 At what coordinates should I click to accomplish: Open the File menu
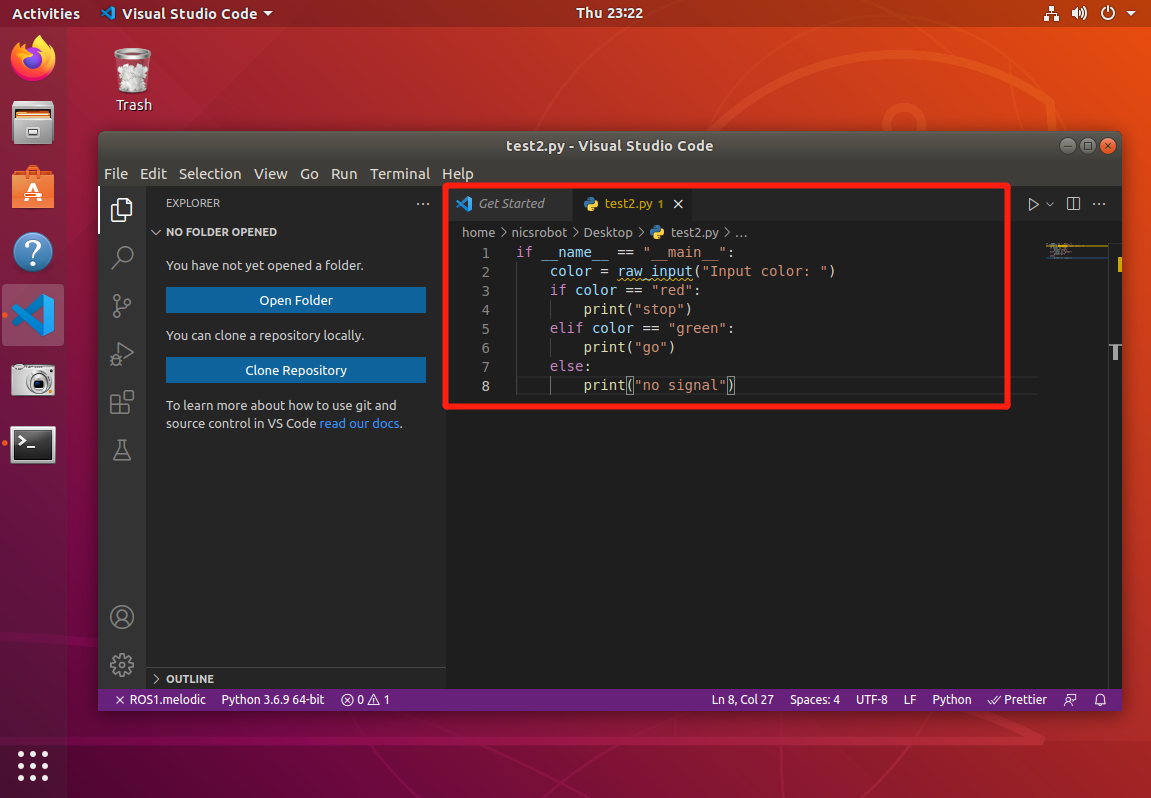tap(116, 174)
